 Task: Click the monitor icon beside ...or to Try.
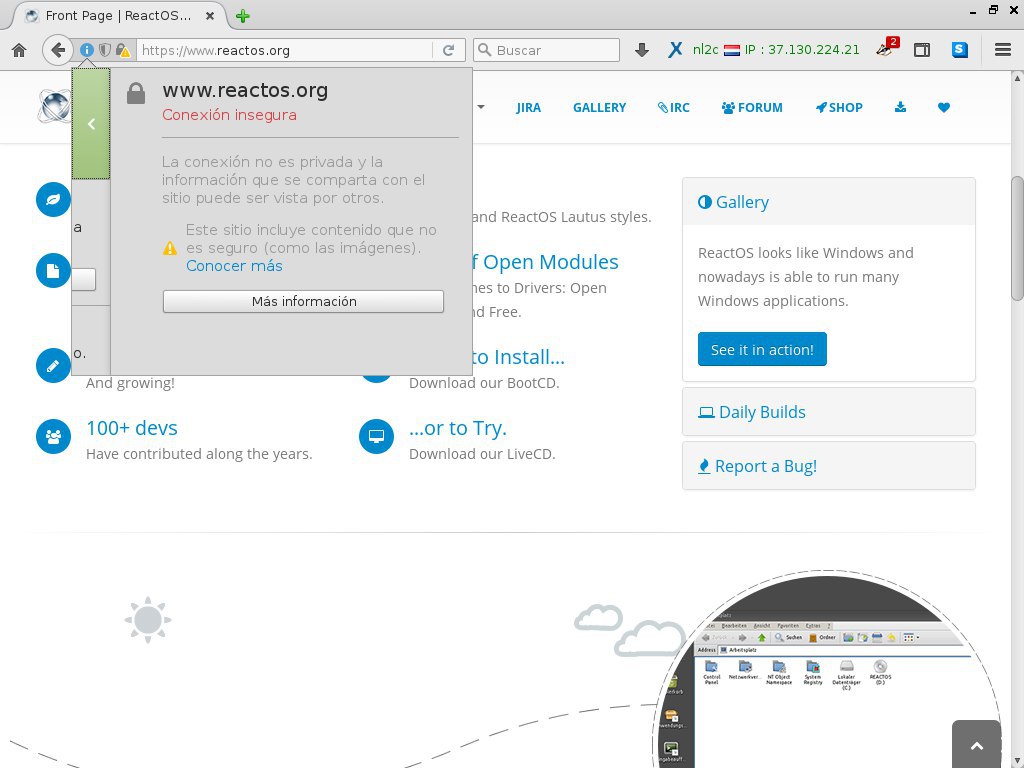(x=377, y=436)
